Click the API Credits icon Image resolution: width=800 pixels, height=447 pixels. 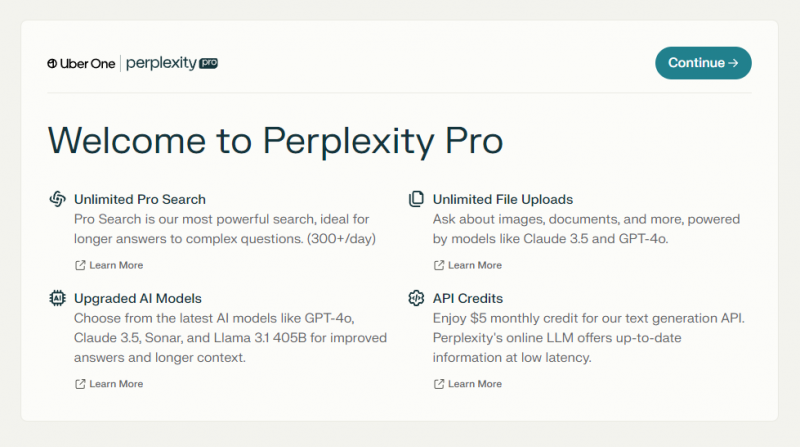pyautogui.click(x=416, y=298)
